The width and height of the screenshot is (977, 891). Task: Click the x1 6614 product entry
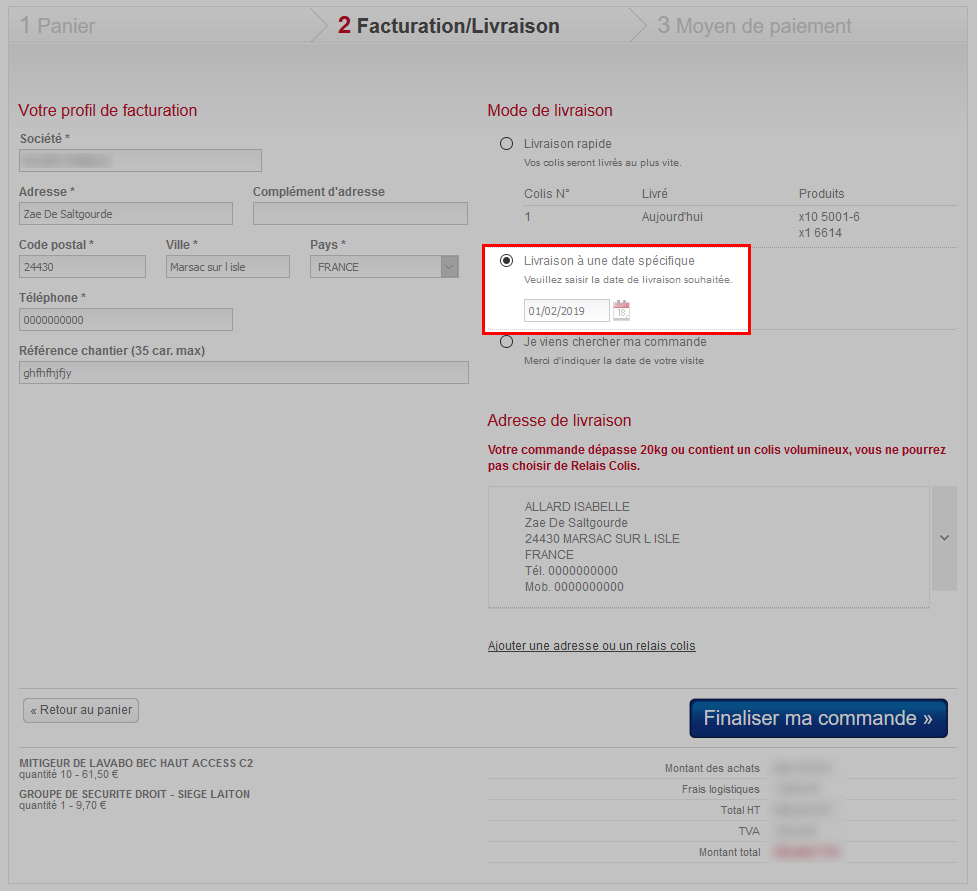(x=820, y=233)
